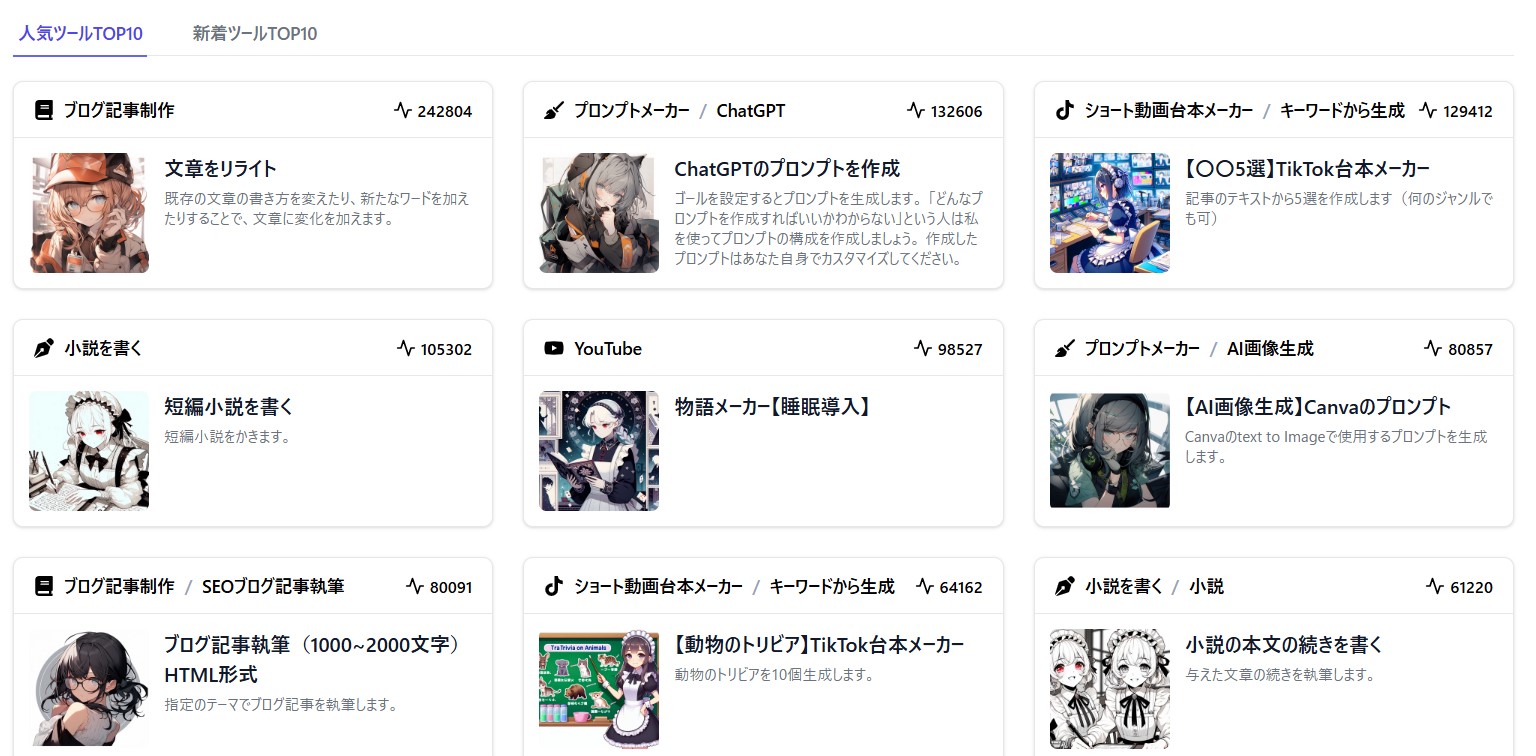Screen dimensions: 1536x756
Task: Click the TikTok icon in the 129412 card
Action: pos(1064,110)
